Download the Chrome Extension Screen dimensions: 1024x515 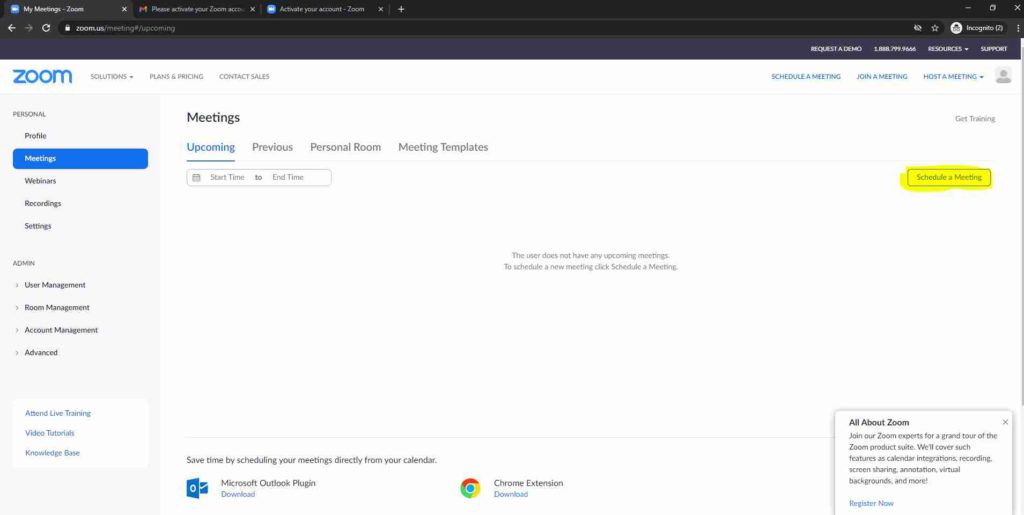click(511, 495)
